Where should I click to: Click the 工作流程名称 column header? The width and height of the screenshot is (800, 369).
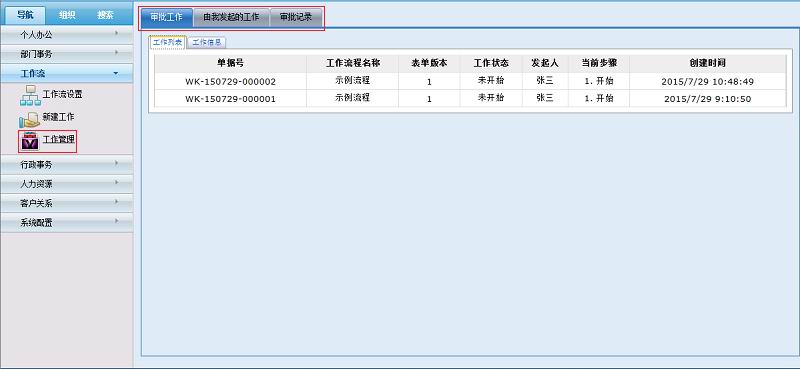tap(353, 63)
